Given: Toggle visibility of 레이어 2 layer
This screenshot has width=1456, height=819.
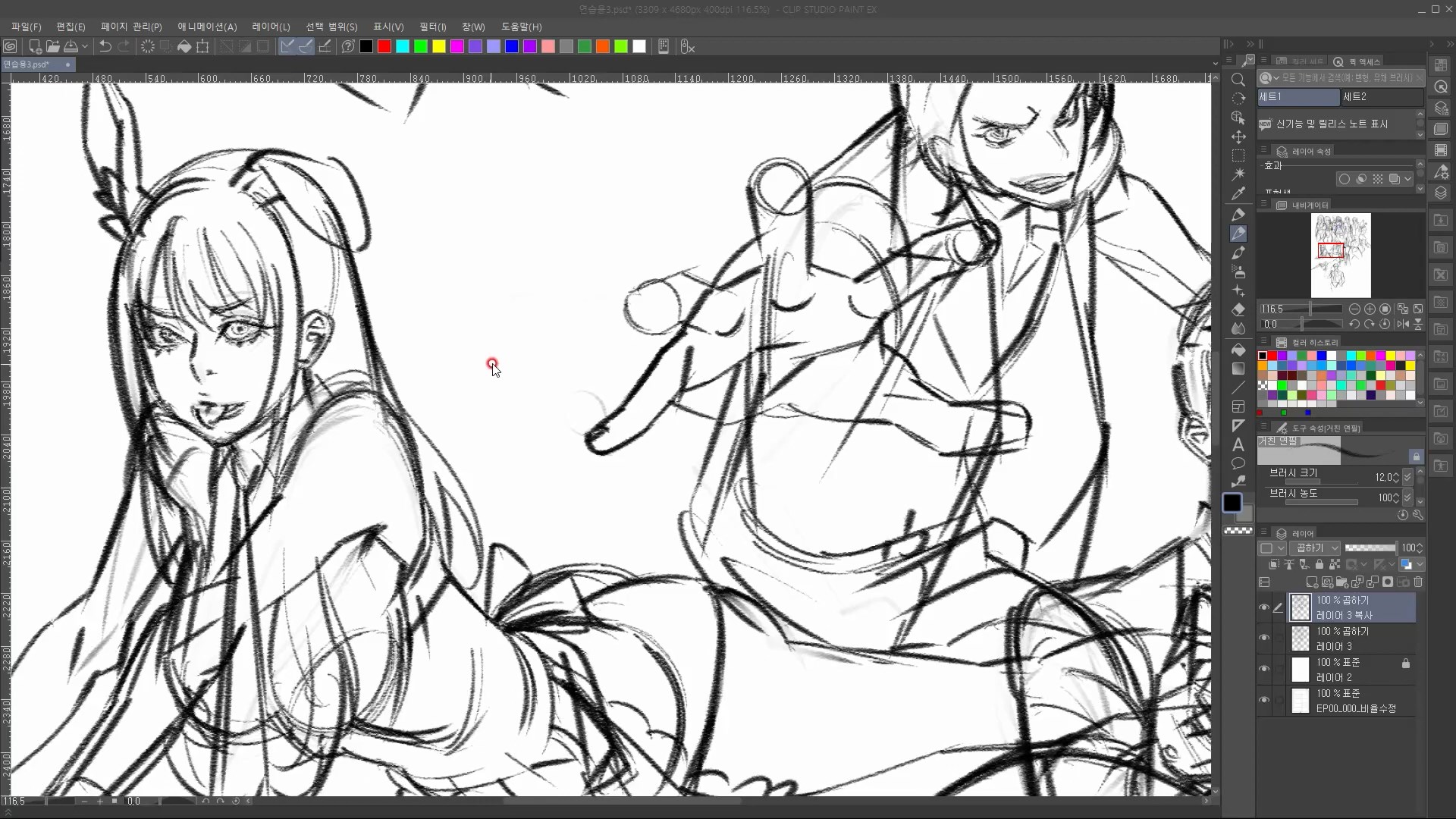Looking at the screenshot, I should pyautogui.click(x=1263, y=670).
